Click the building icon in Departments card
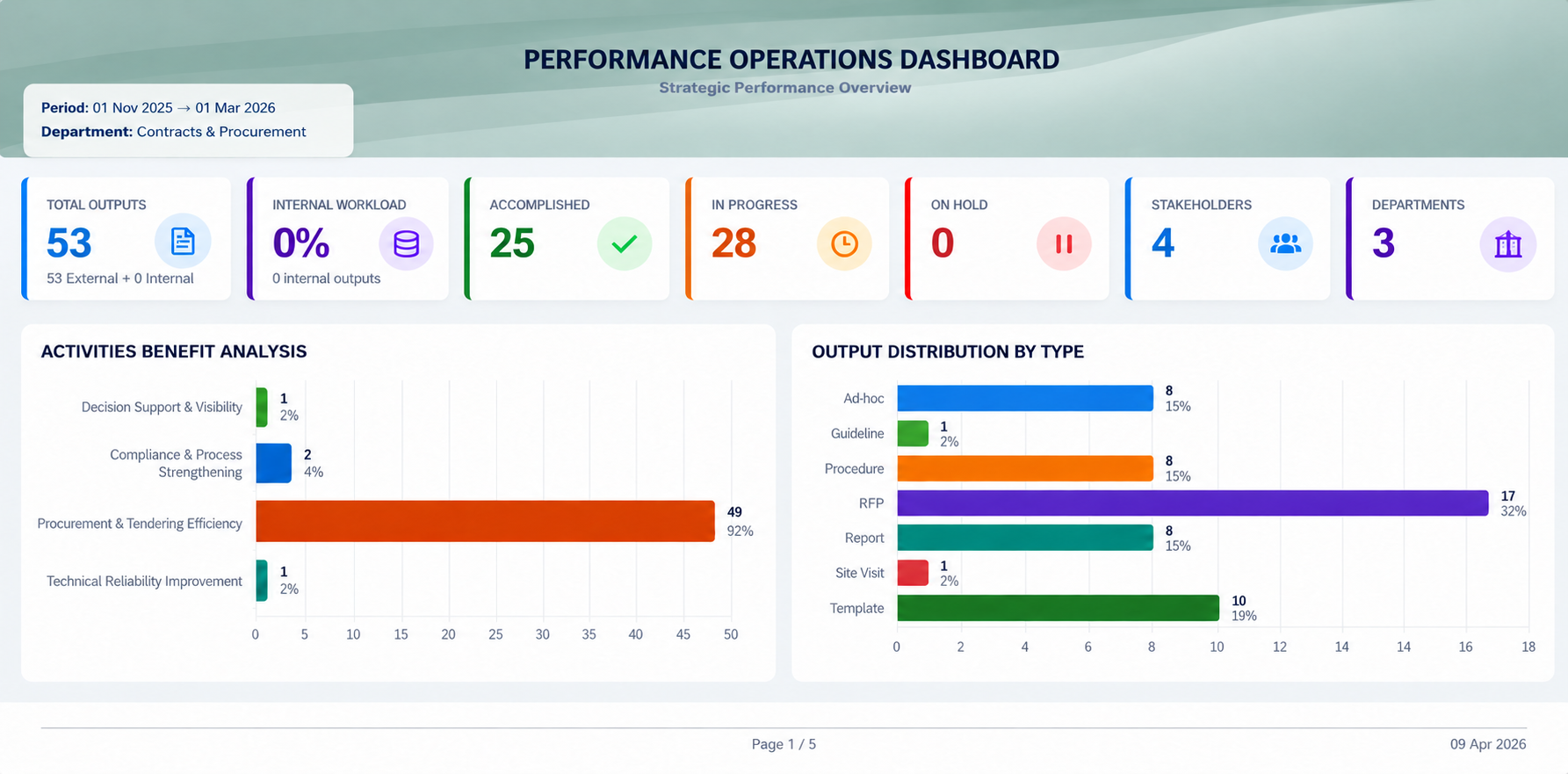 click(x=1508, y=244)
